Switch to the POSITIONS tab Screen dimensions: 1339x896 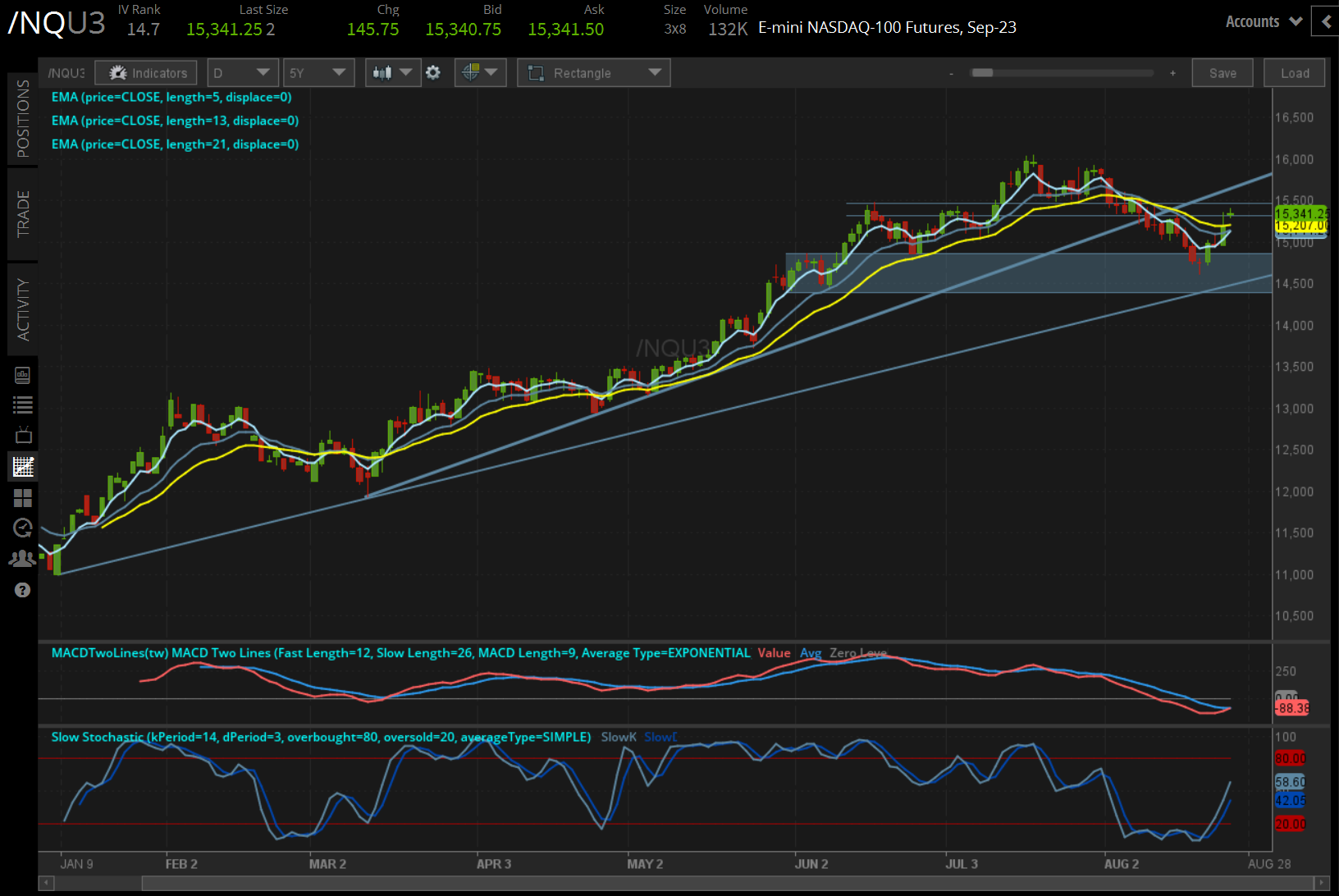point(23,118)
